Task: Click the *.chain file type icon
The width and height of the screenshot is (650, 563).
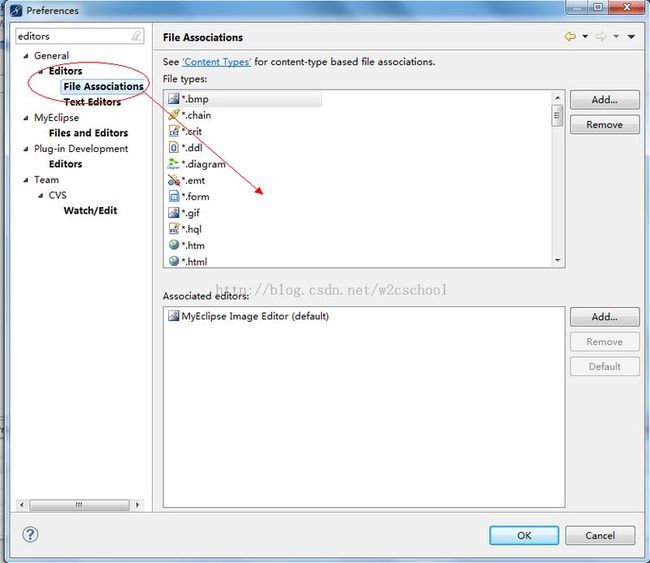Action: point(174,115)
